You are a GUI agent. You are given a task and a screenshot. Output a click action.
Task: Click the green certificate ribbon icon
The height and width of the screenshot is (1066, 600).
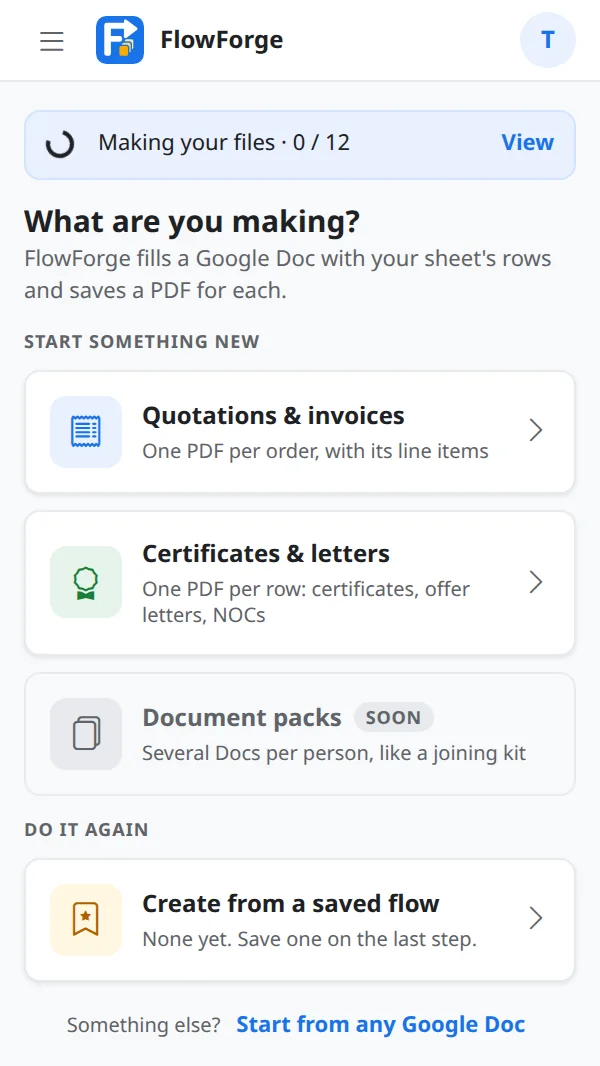click(86, 583)
